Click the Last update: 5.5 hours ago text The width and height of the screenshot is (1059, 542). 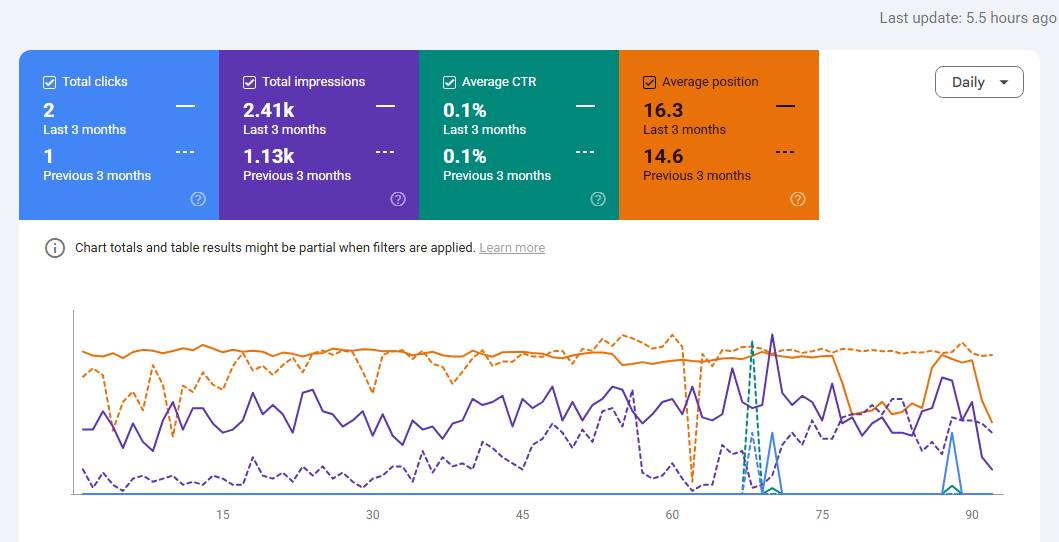coord(967,18)
